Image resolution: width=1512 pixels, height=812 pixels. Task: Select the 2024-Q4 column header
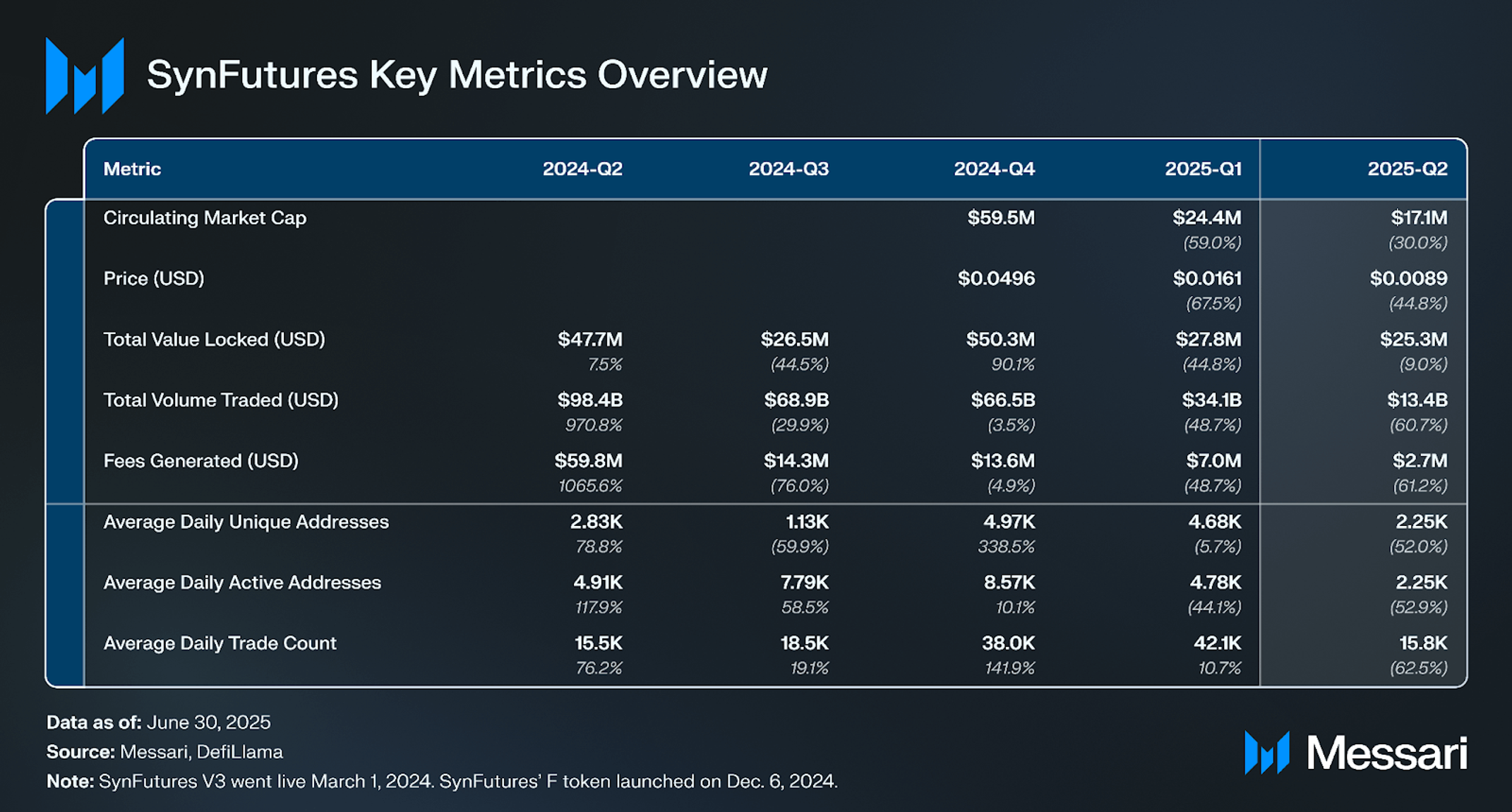994,169
